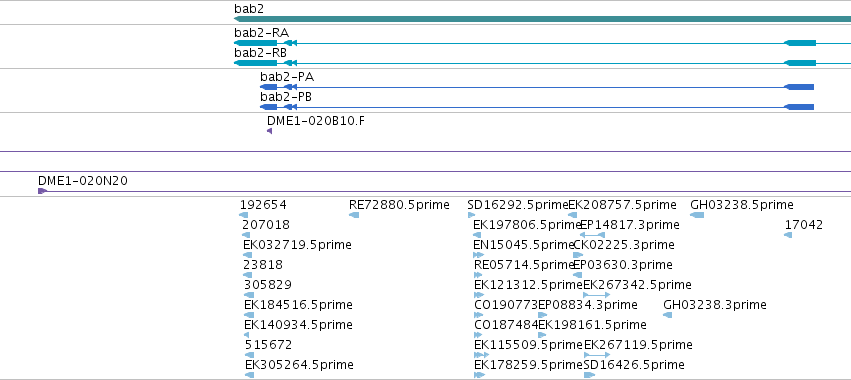The image size is (851, 380).
Task: Select the EK208757.5prime label
Action: pos(623,205)
